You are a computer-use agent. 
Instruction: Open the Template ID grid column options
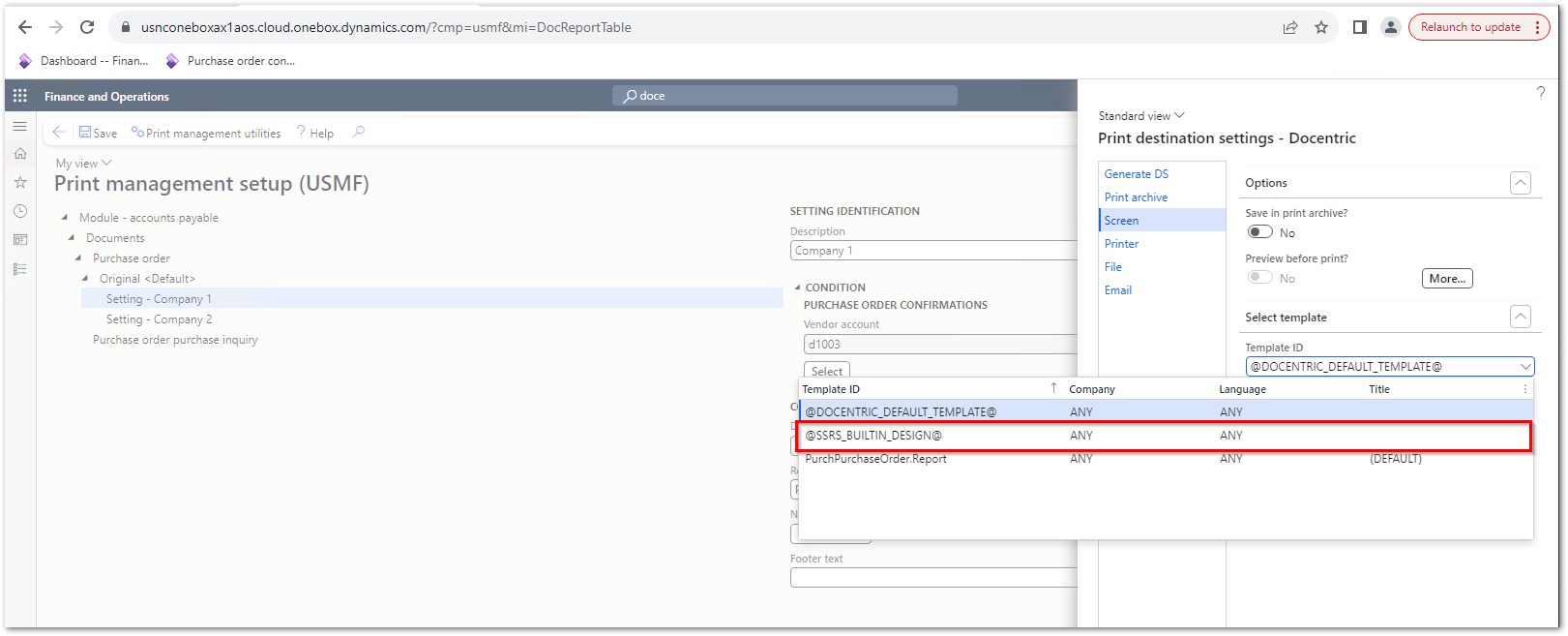tap(1525, 389)
